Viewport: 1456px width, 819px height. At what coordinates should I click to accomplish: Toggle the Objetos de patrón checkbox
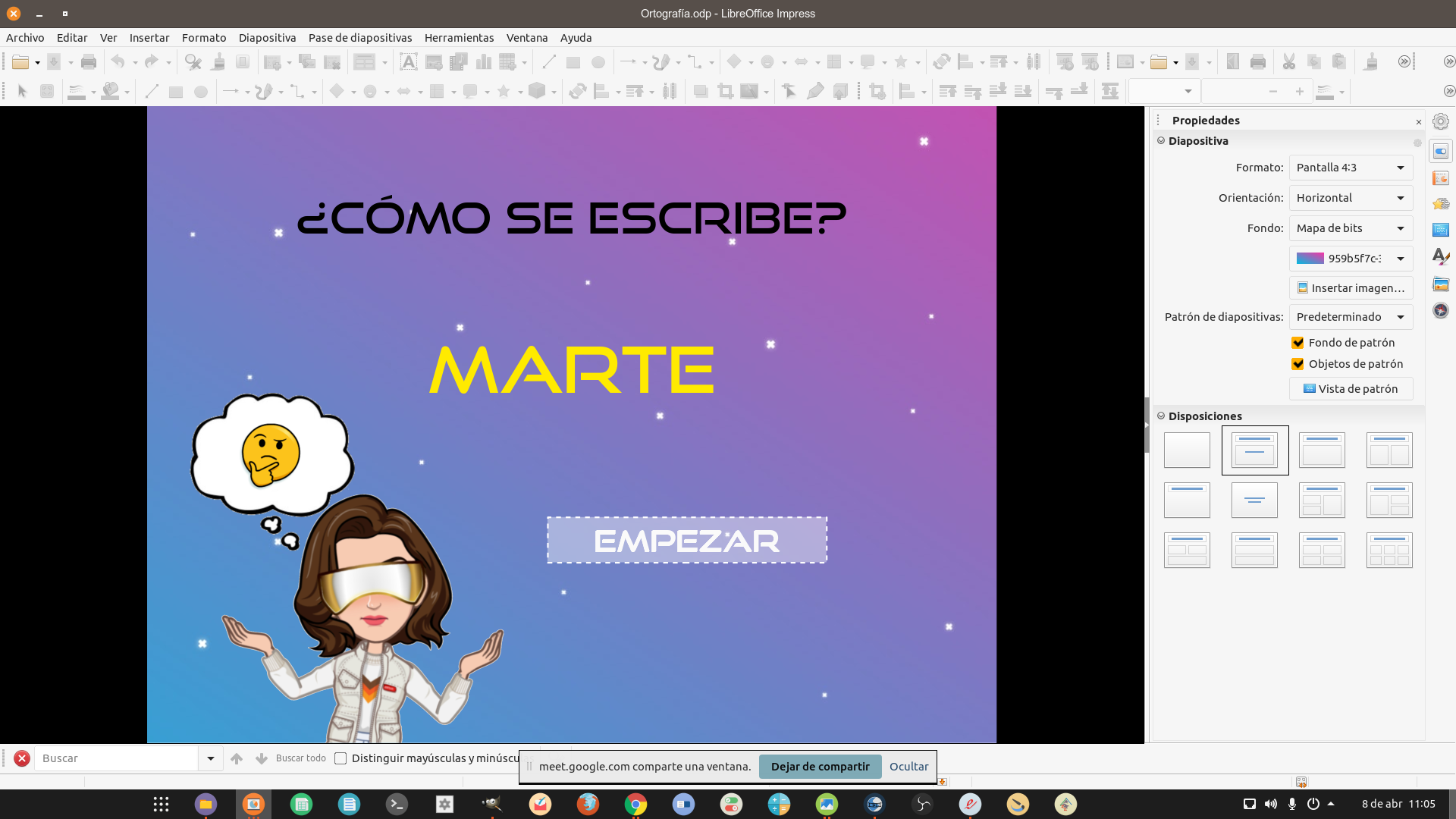pos(1298,364)
